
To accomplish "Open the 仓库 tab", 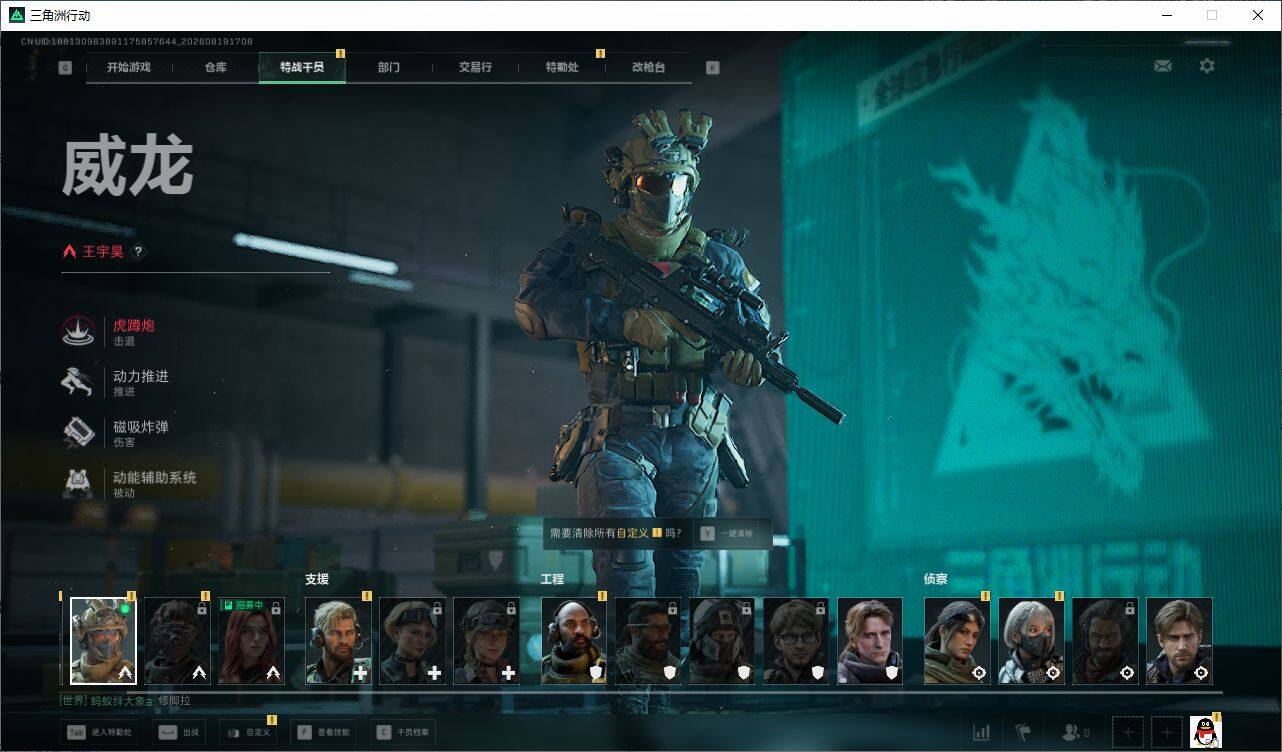I will pyautogui.click(x=216, y=68).
